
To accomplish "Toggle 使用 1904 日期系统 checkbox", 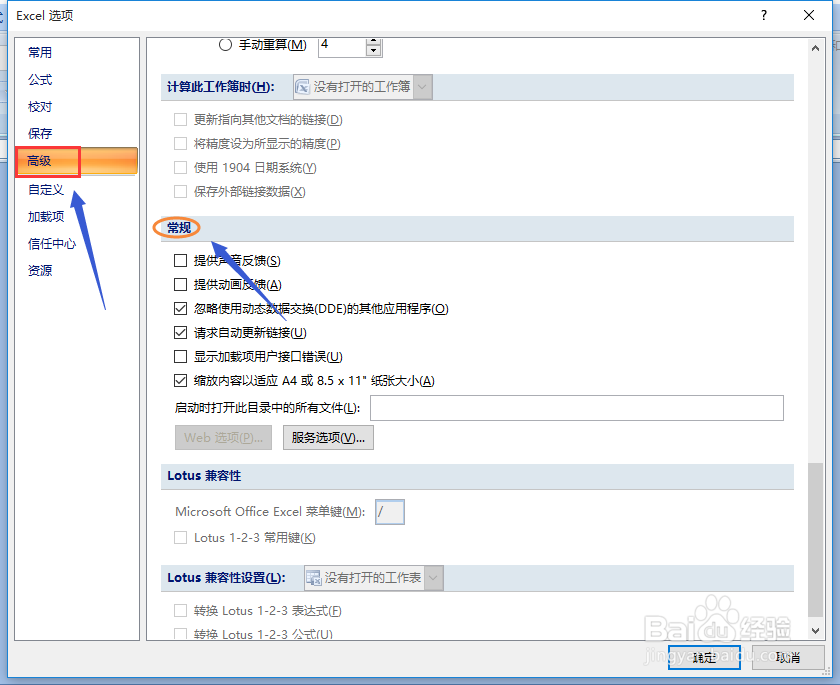I will tap(181, 168).
